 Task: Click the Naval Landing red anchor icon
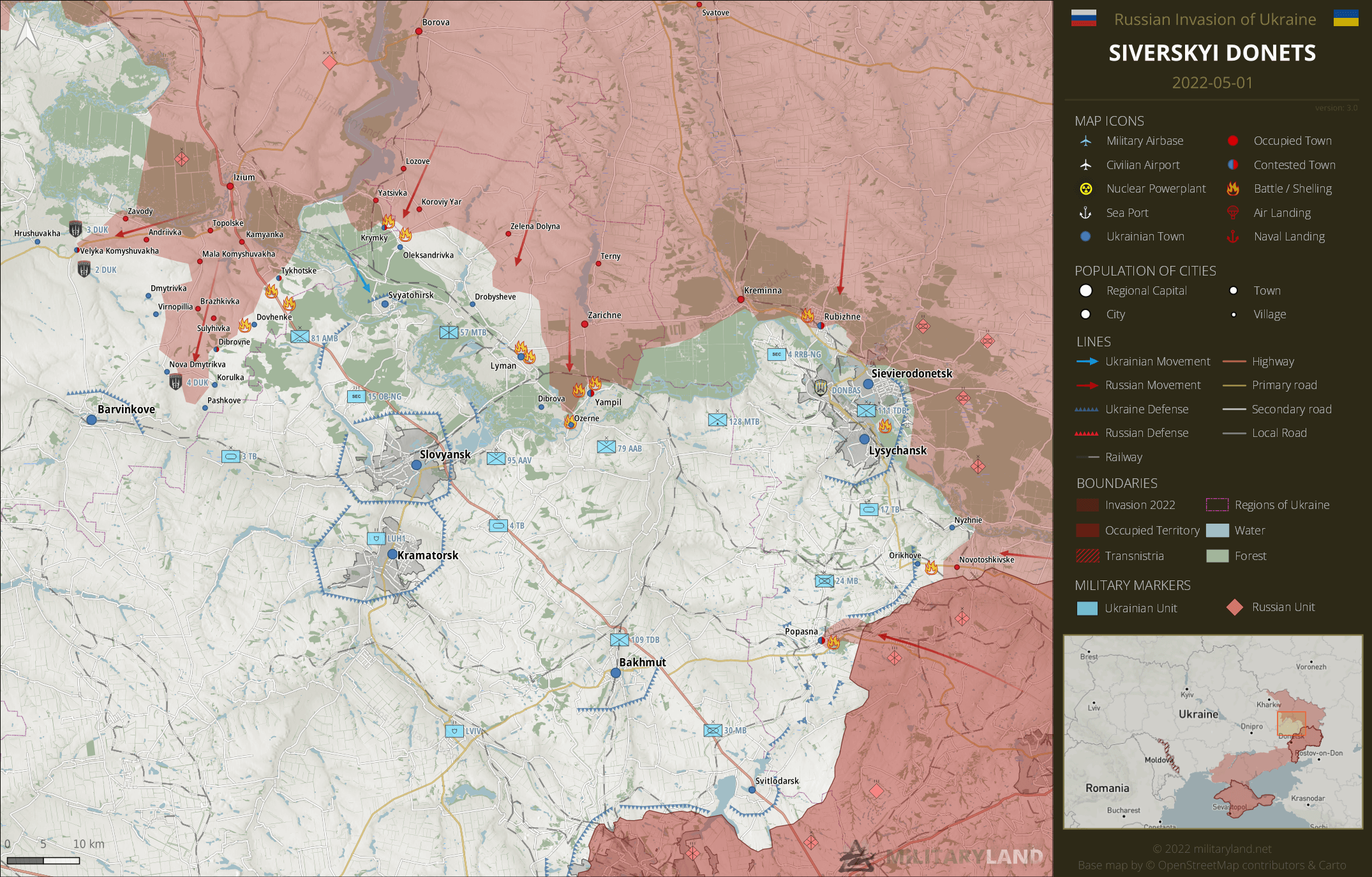coord(1233,237)
